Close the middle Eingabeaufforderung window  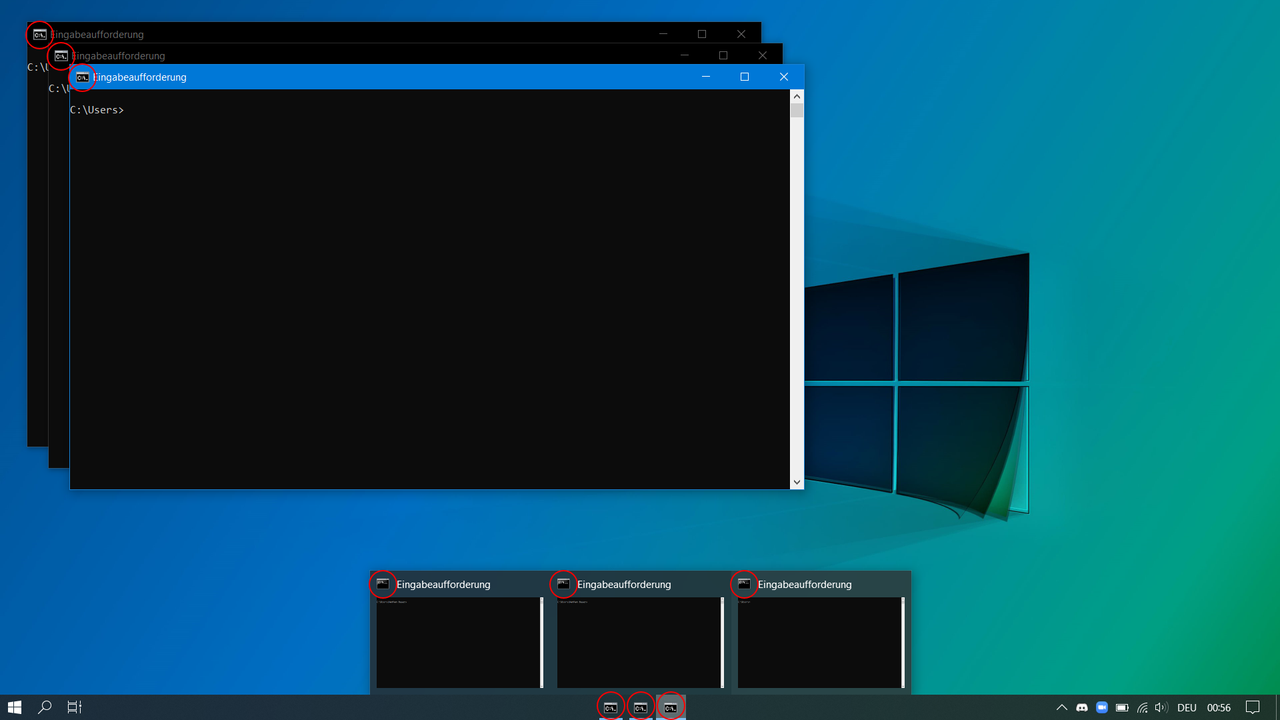[x=763, y=56]
